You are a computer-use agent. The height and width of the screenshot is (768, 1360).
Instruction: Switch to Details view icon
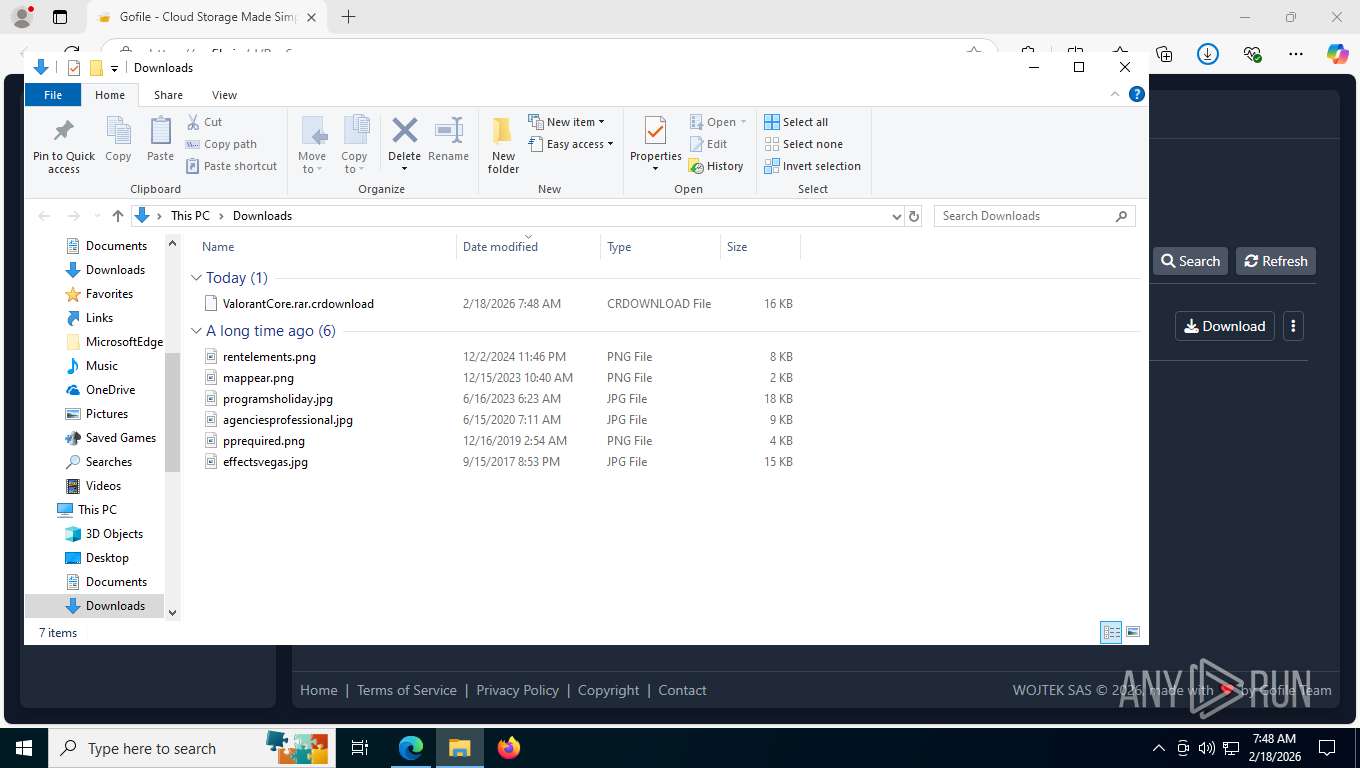1111,632
